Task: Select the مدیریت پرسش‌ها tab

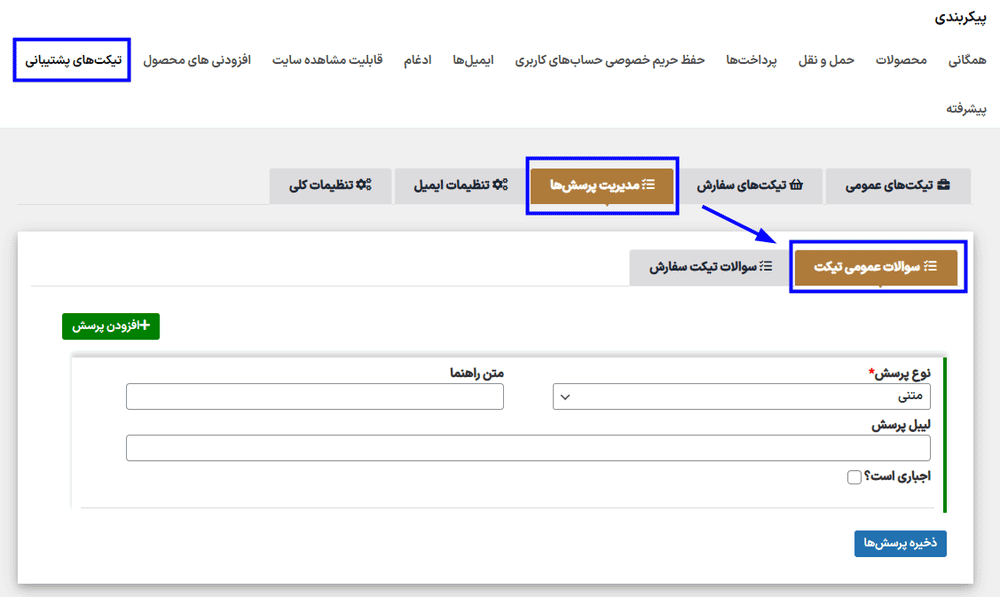Action: click(x=602, y=186)
